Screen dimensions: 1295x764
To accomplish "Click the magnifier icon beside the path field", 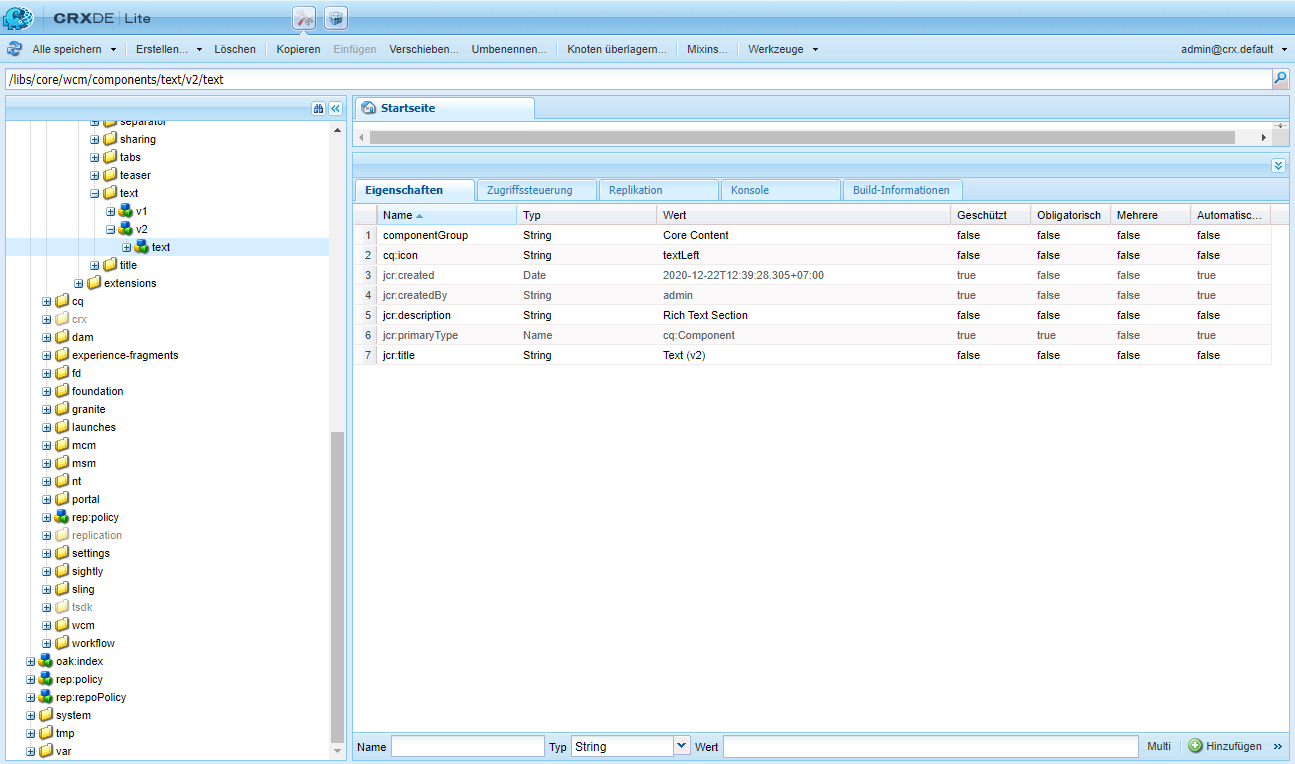I will (x=1280, y=79).
